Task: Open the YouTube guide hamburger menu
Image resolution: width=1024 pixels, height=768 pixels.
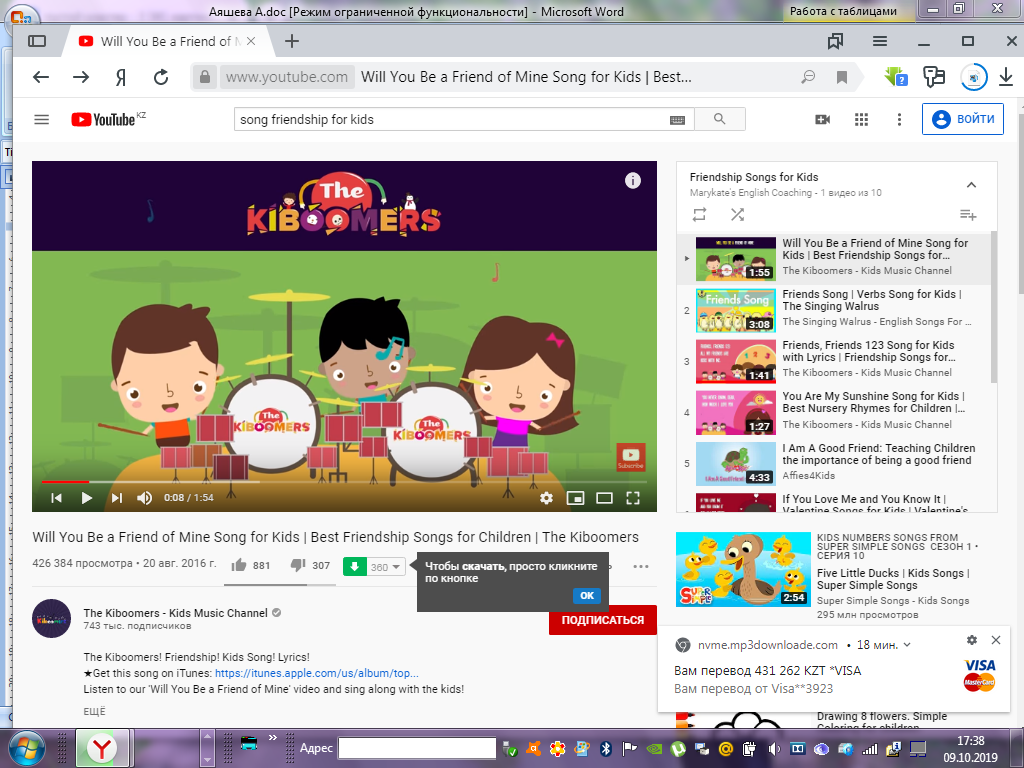Action: pyautogui.click(x=42, y=120)
